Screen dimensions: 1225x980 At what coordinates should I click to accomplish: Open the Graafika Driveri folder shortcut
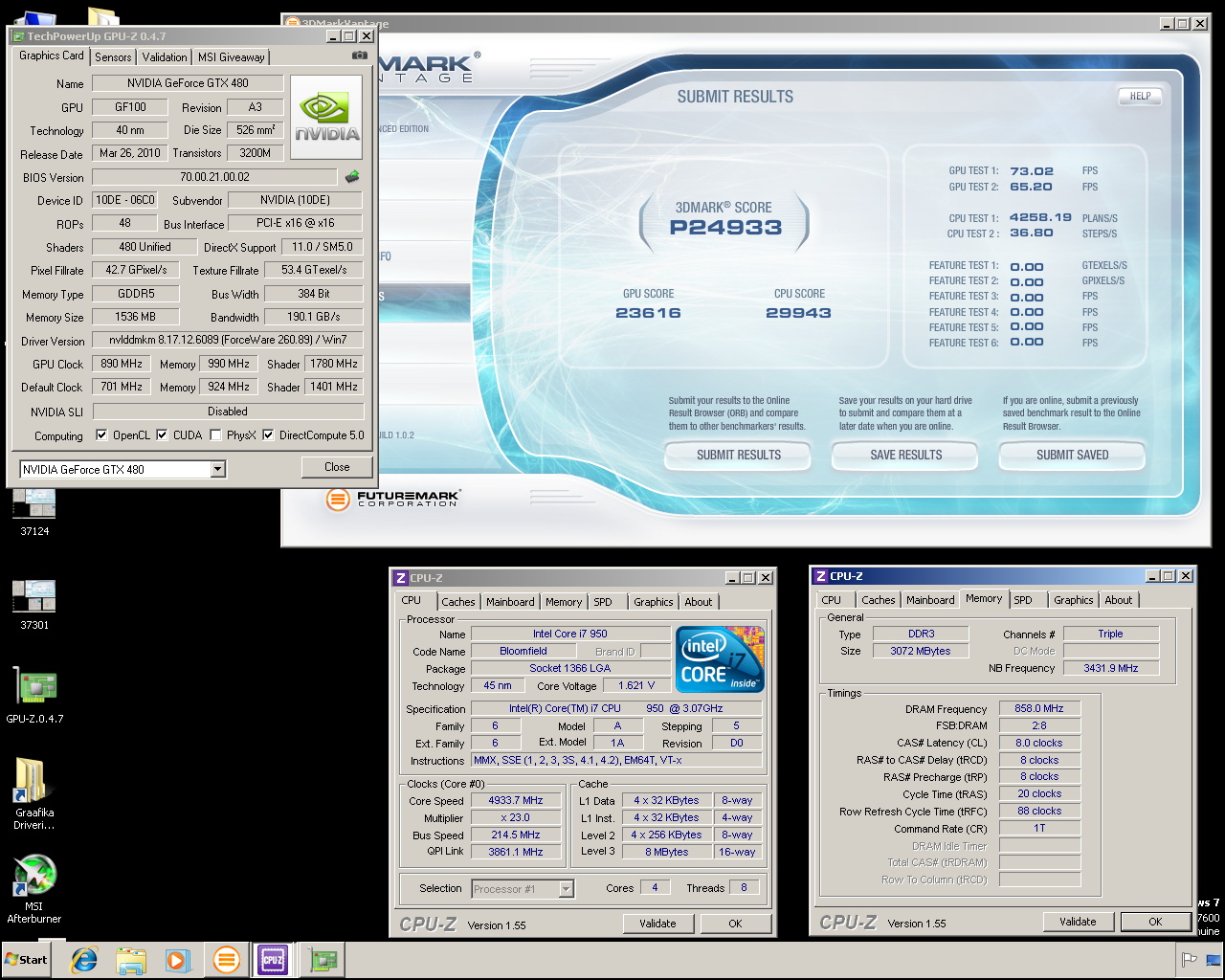pyautogui.click(x=34, y=793)
